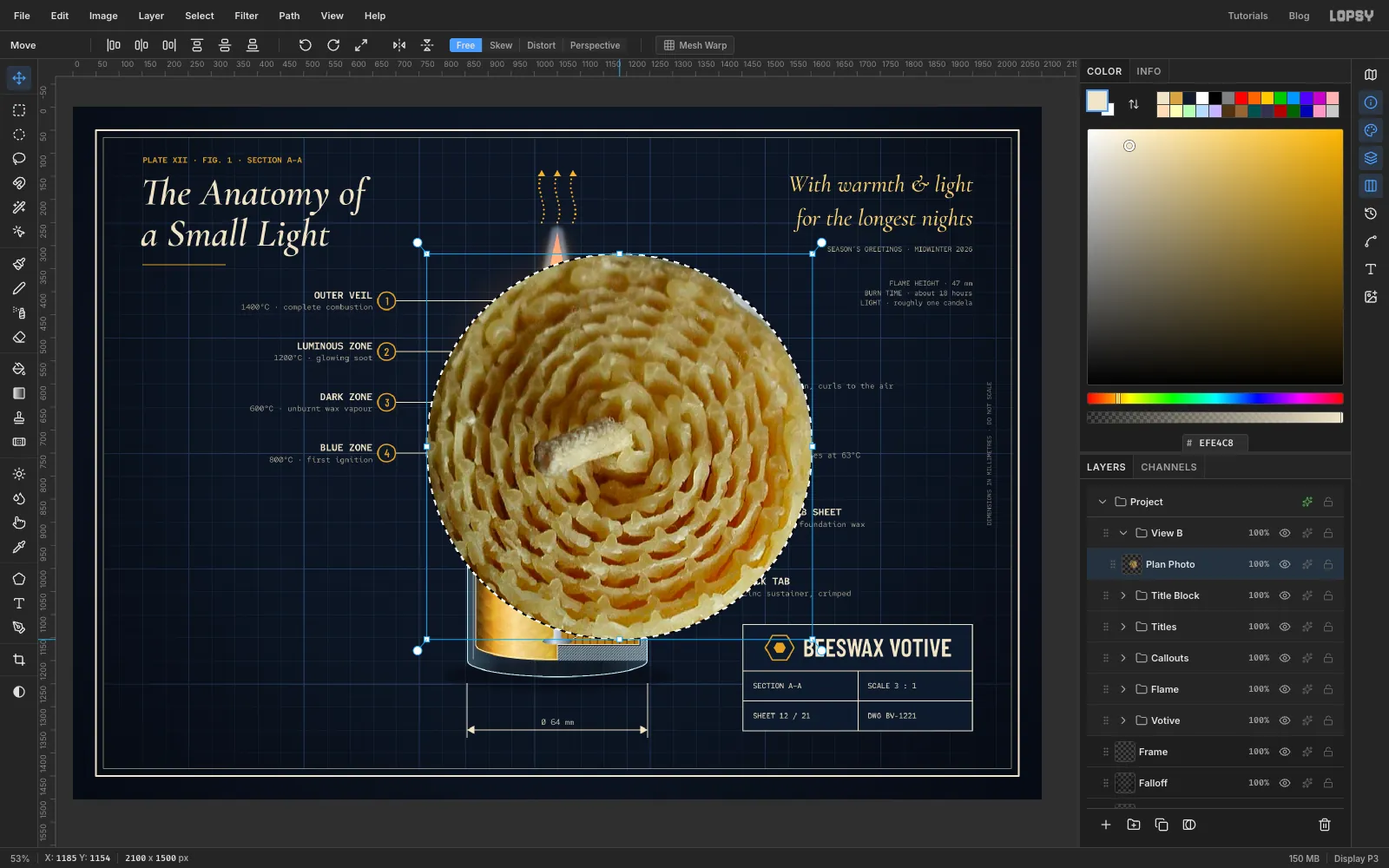Delete layer with trash icon
This screenshot has width=1389, height=868.
click(x=1325, y=825)
